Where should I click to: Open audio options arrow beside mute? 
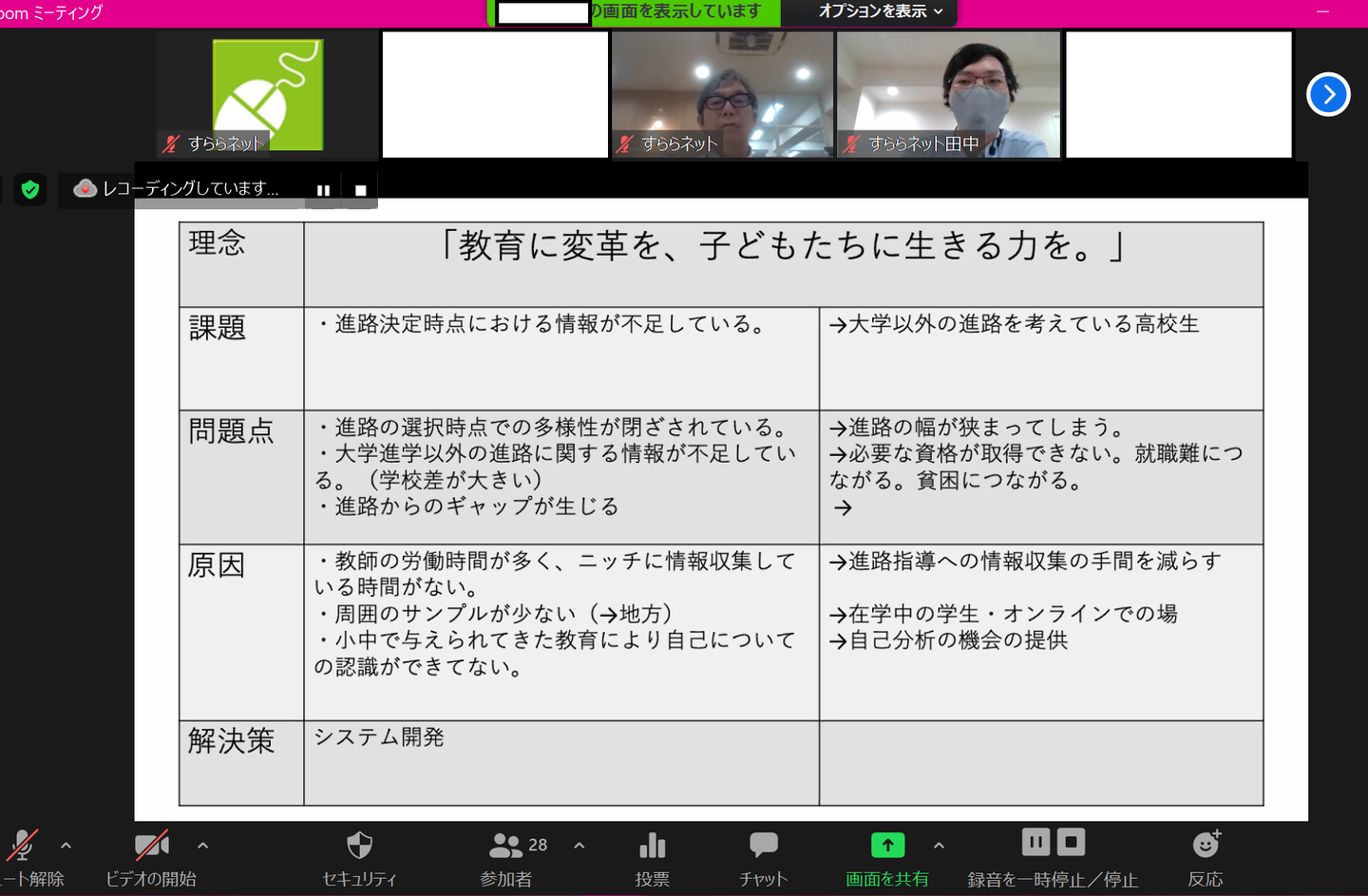tap(66, 845)
